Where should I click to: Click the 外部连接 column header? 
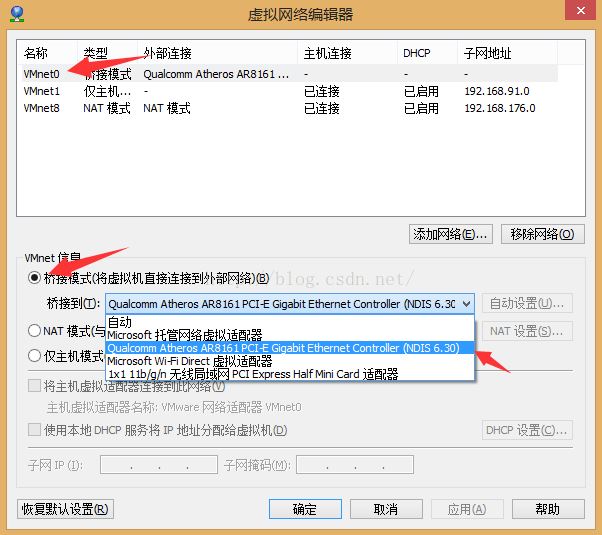(217, 53)
